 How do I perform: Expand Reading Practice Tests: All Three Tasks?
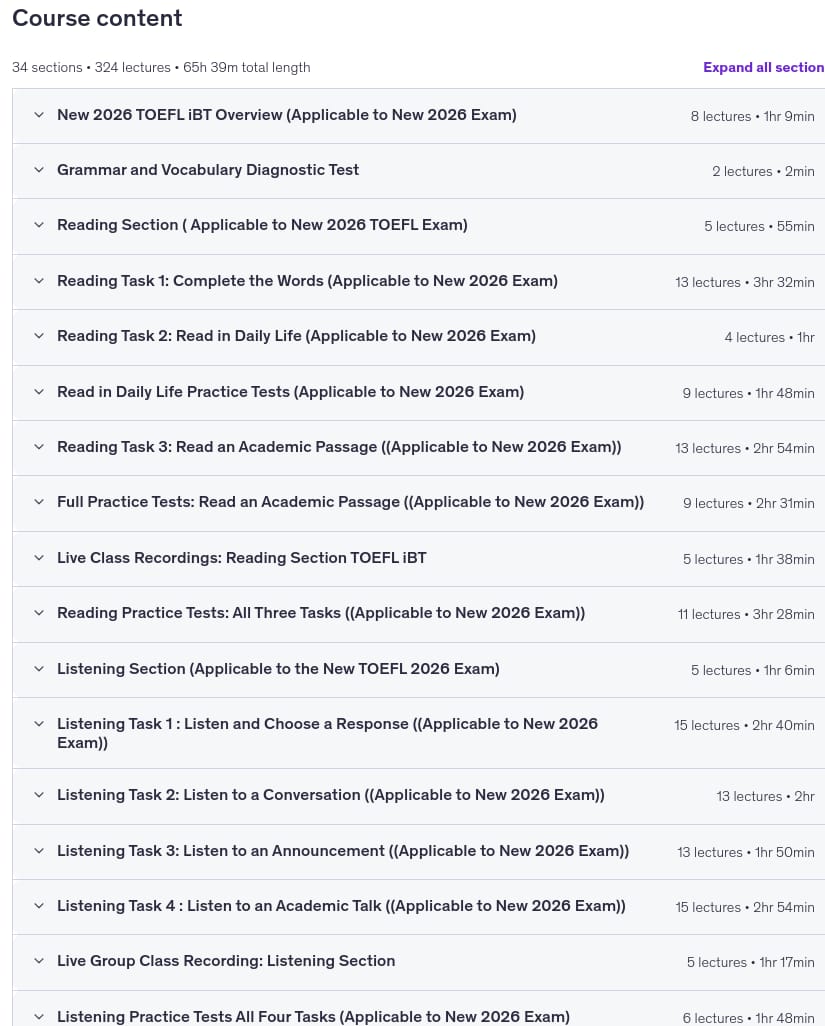(39, 613)
